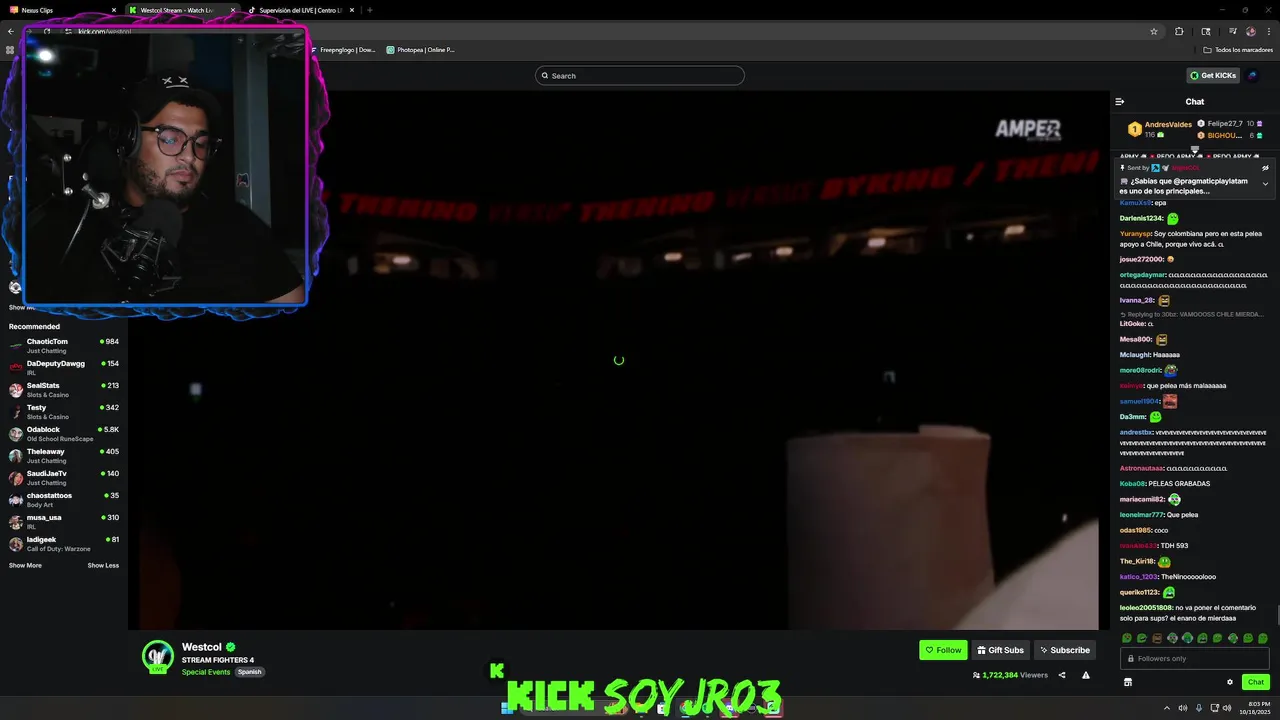Go back with browser back arrow

coord(11,31)
